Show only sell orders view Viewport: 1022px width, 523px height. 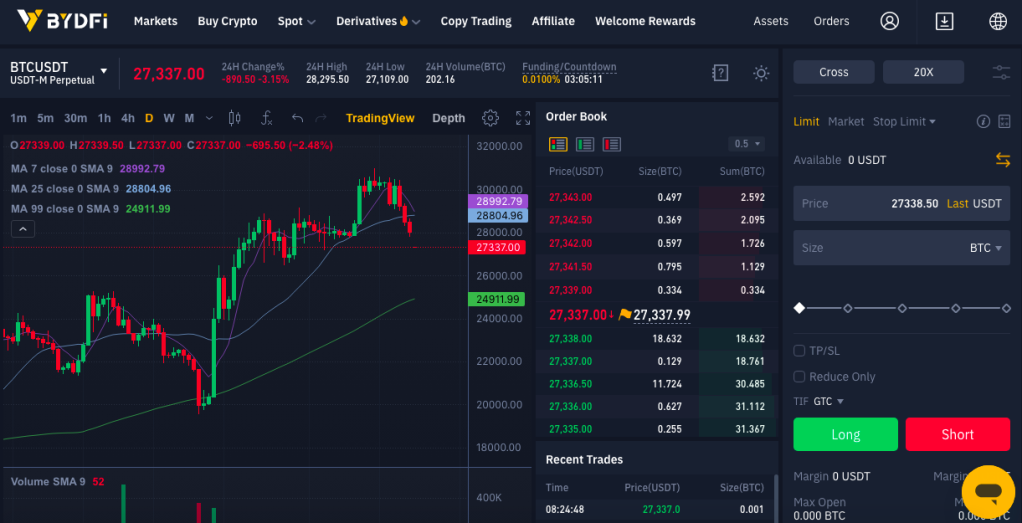611,144
